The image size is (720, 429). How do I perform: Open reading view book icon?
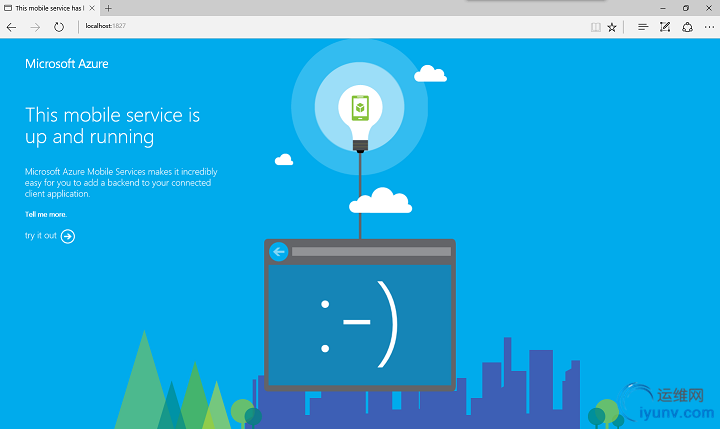pyautogui.click(x=596, y=28)
